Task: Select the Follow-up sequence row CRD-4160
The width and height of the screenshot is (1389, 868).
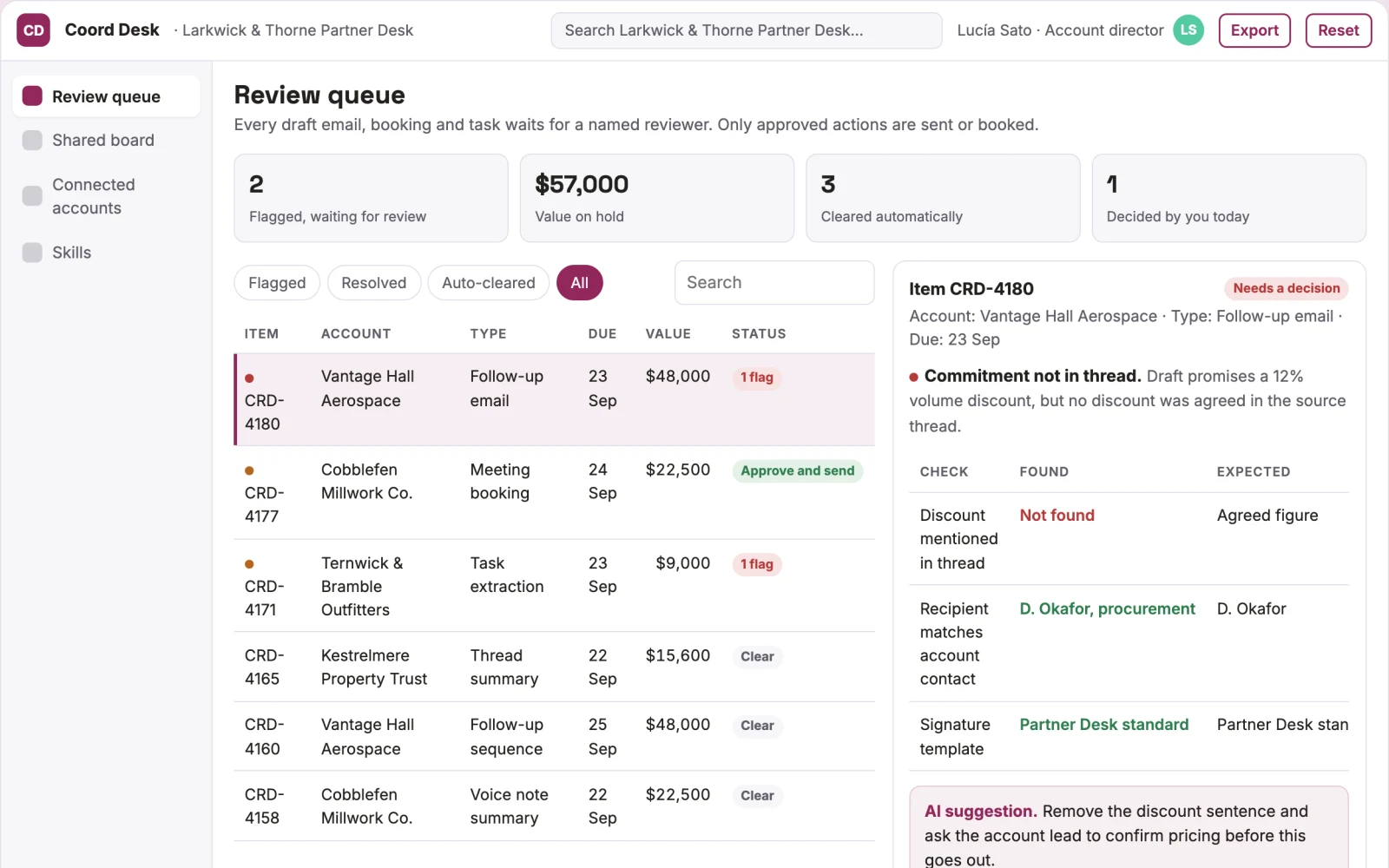Action: coord(555,737)
